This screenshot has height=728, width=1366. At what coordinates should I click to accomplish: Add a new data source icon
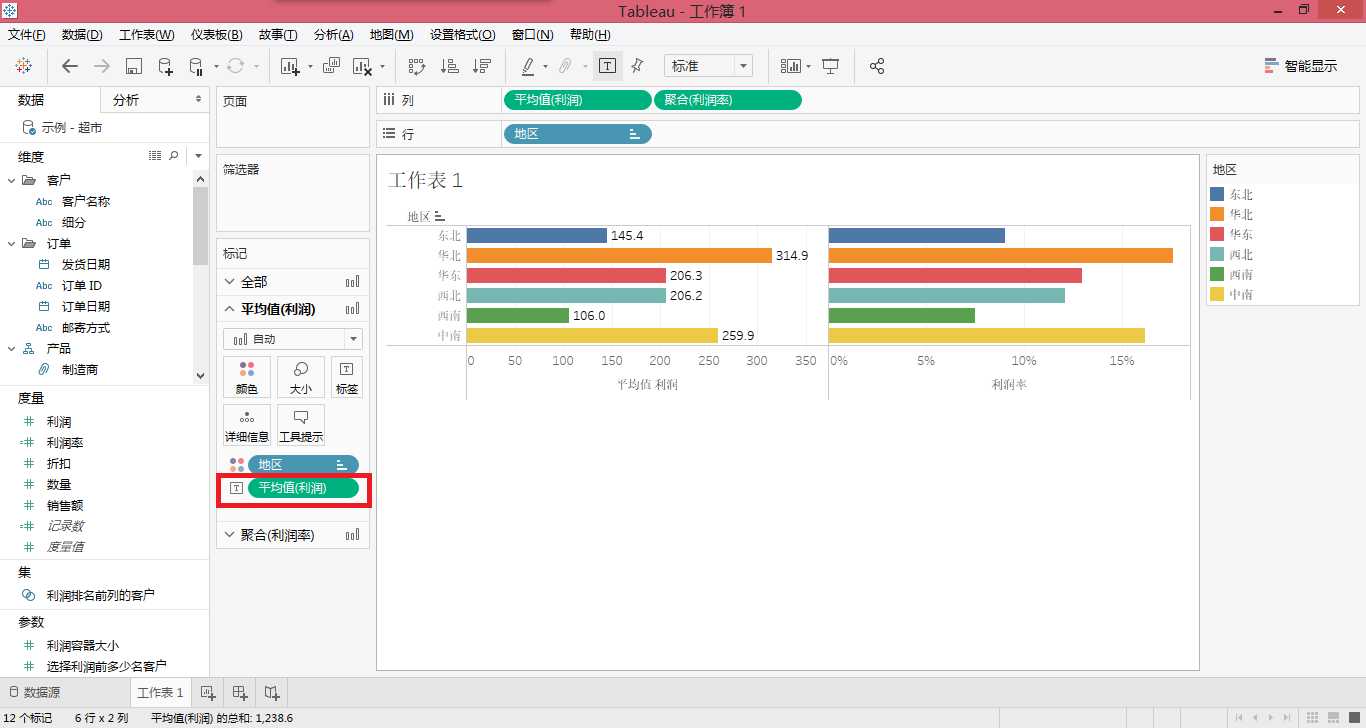(x=166, y=66)
